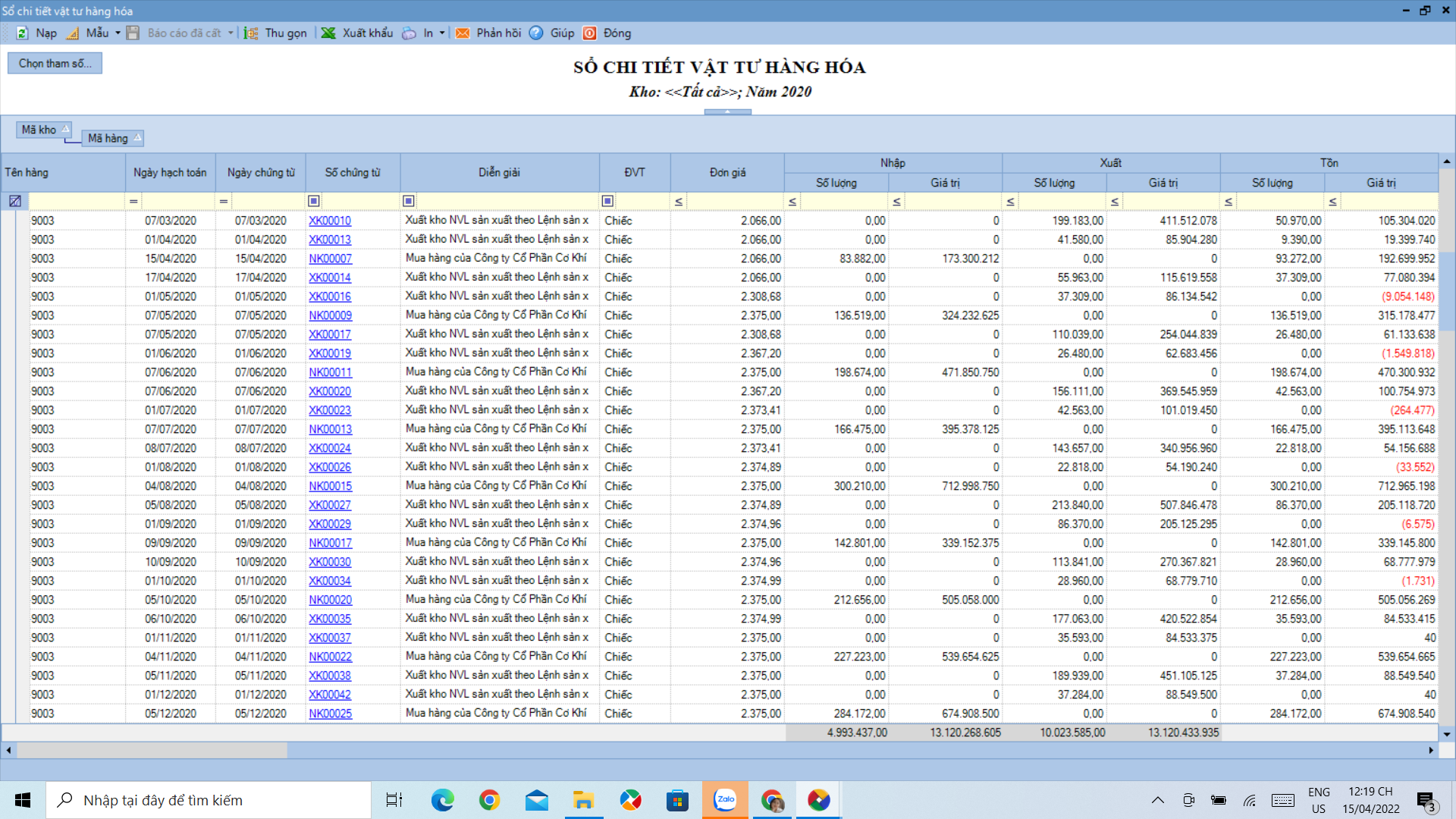
Task: Open filter operator for Ngày hạch toán
Action: coord(133,201)
